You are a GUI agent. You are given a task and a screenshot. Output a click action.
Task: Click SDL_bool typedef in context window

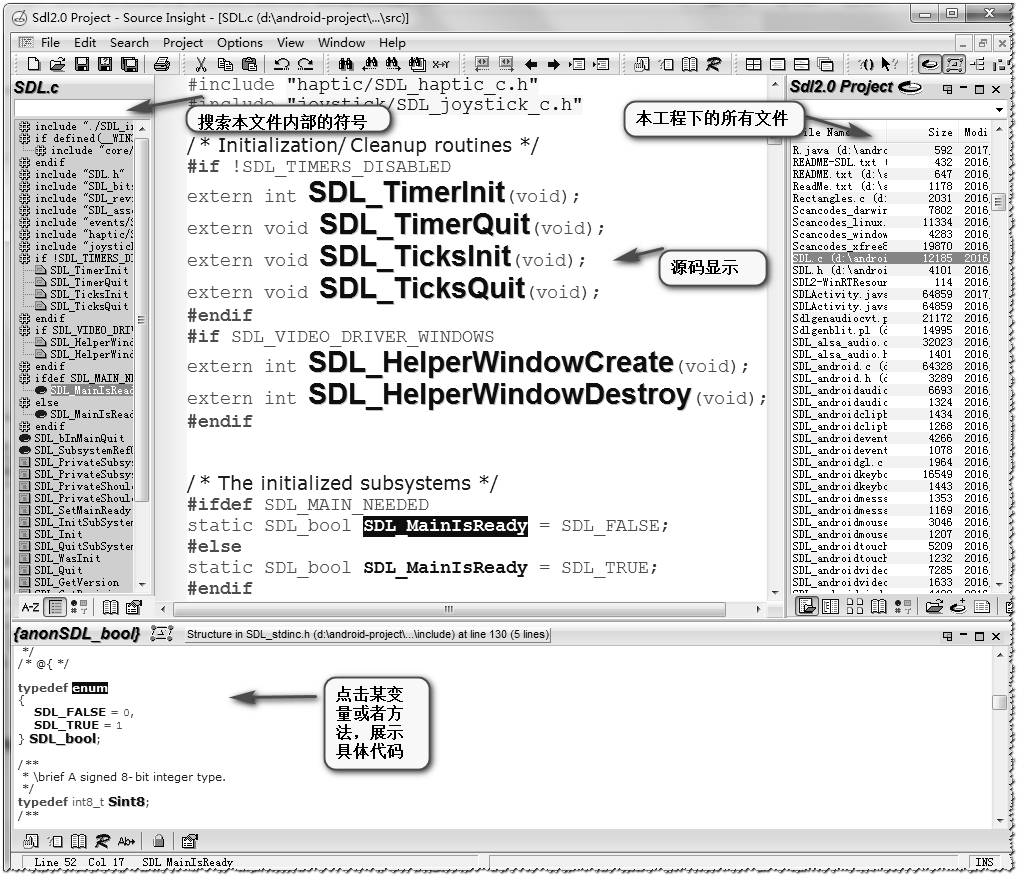coord(63,738)
